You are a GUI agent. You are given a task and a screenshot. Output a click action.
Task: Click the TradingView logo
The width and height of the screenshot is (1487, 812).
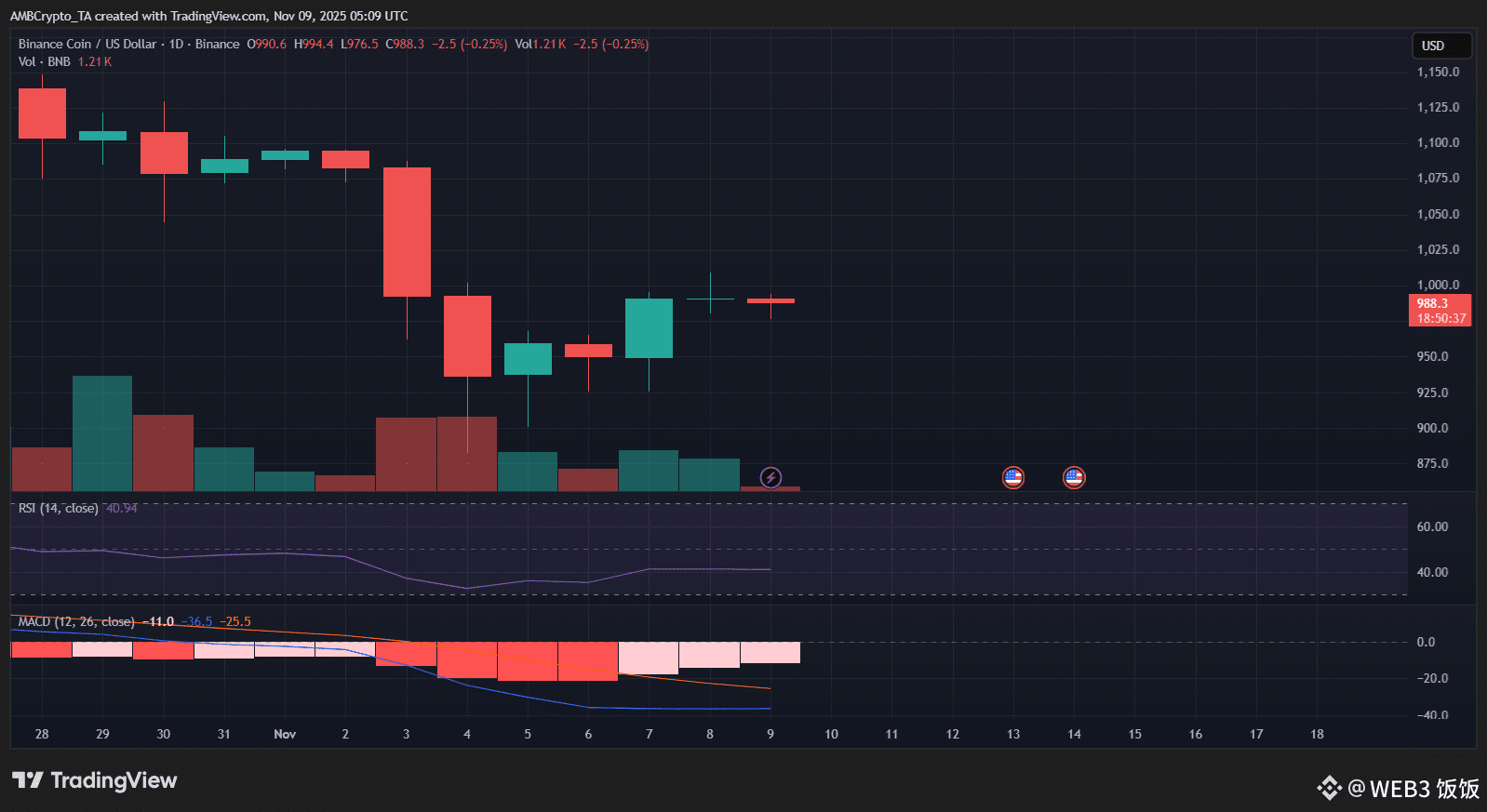tap(94, 780)
